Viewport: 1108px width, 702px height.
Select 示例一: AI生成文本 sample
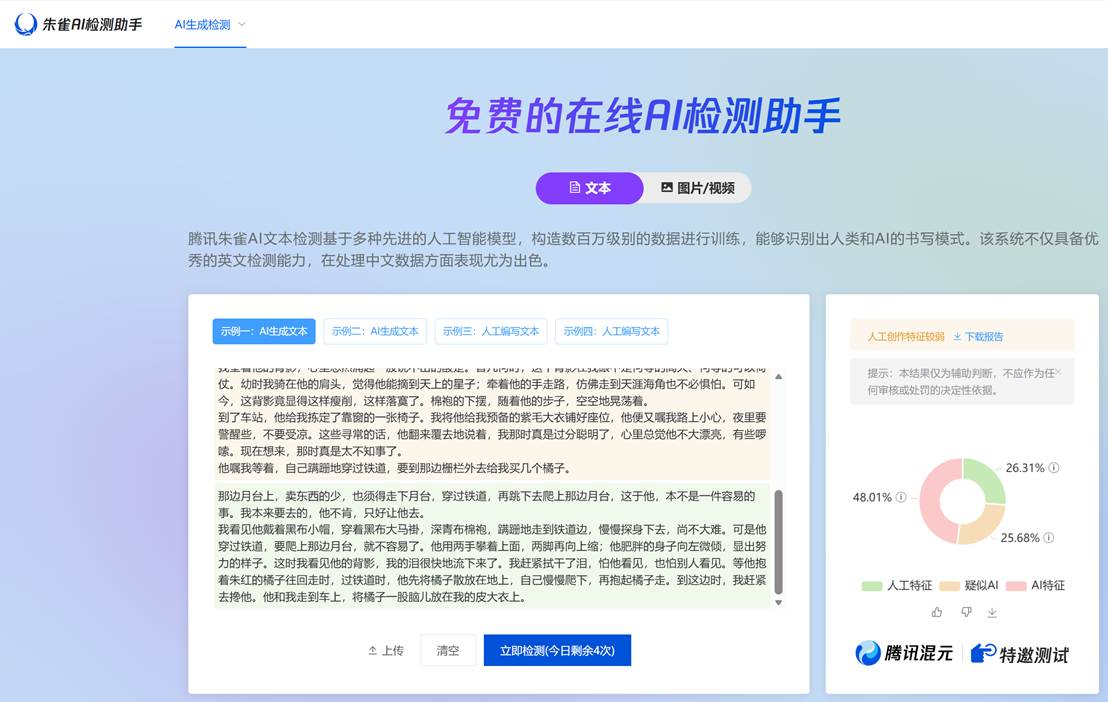264,331
